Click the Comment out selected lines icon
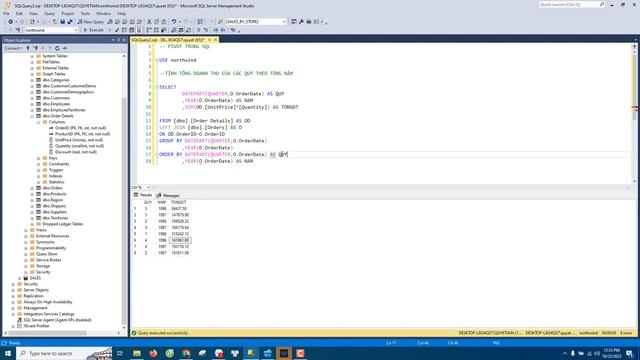Viewport: 640px width, 360px height. coord(199,30)
